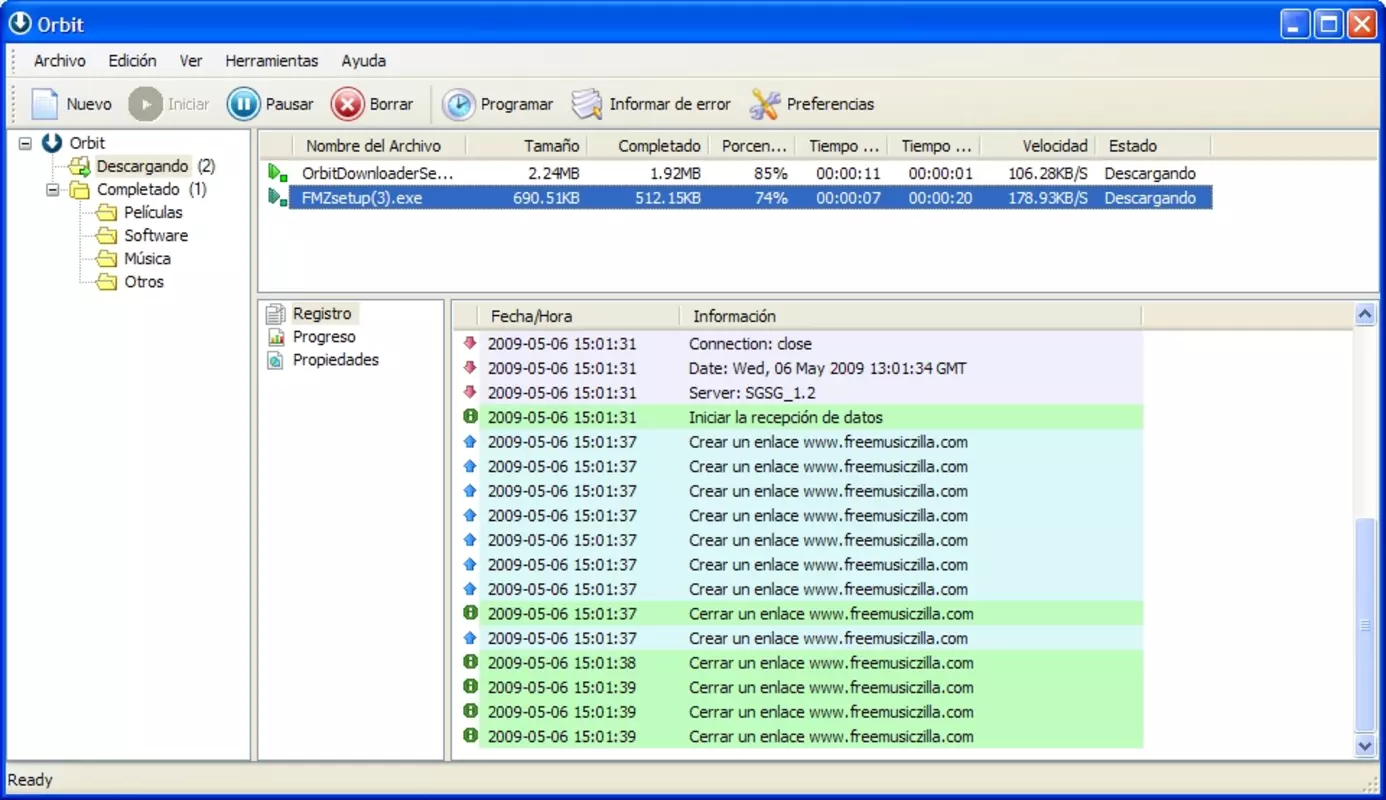Select the Software category
The image size is (1386, 800).
156,236
